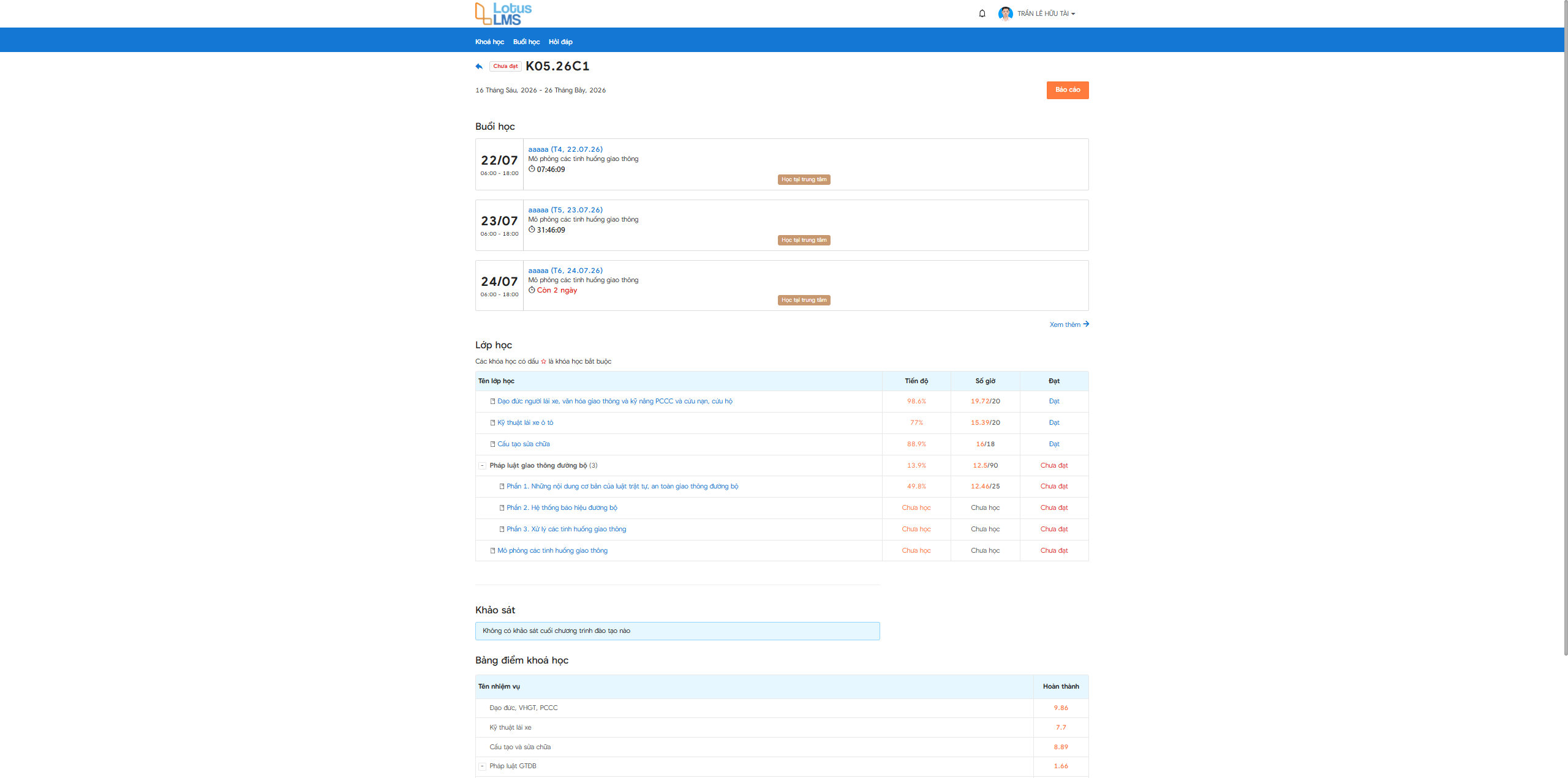
Task: Open the Buổi học menu
Action: pos(526,42)
